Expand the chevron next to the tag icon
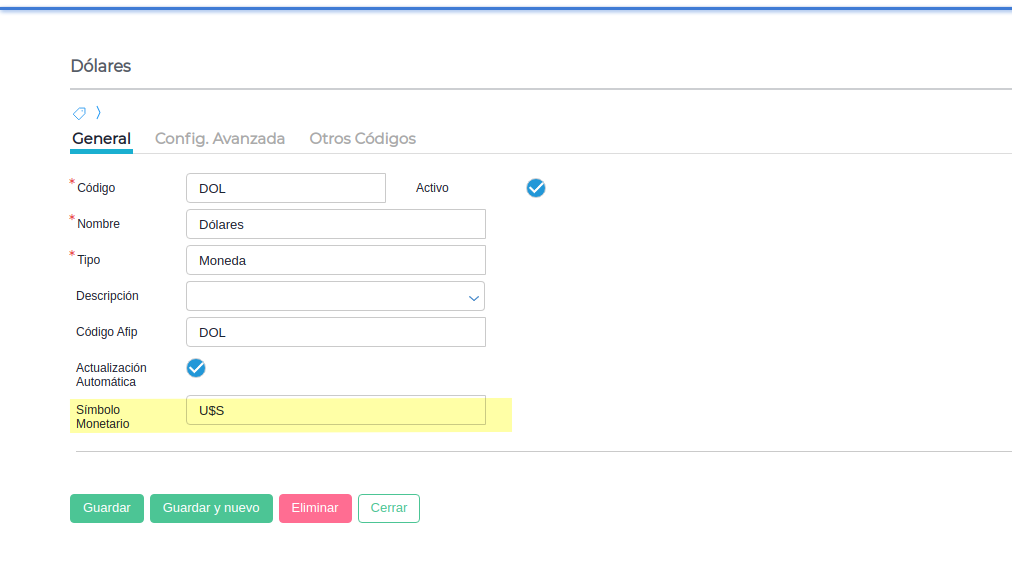 [98, 112]
